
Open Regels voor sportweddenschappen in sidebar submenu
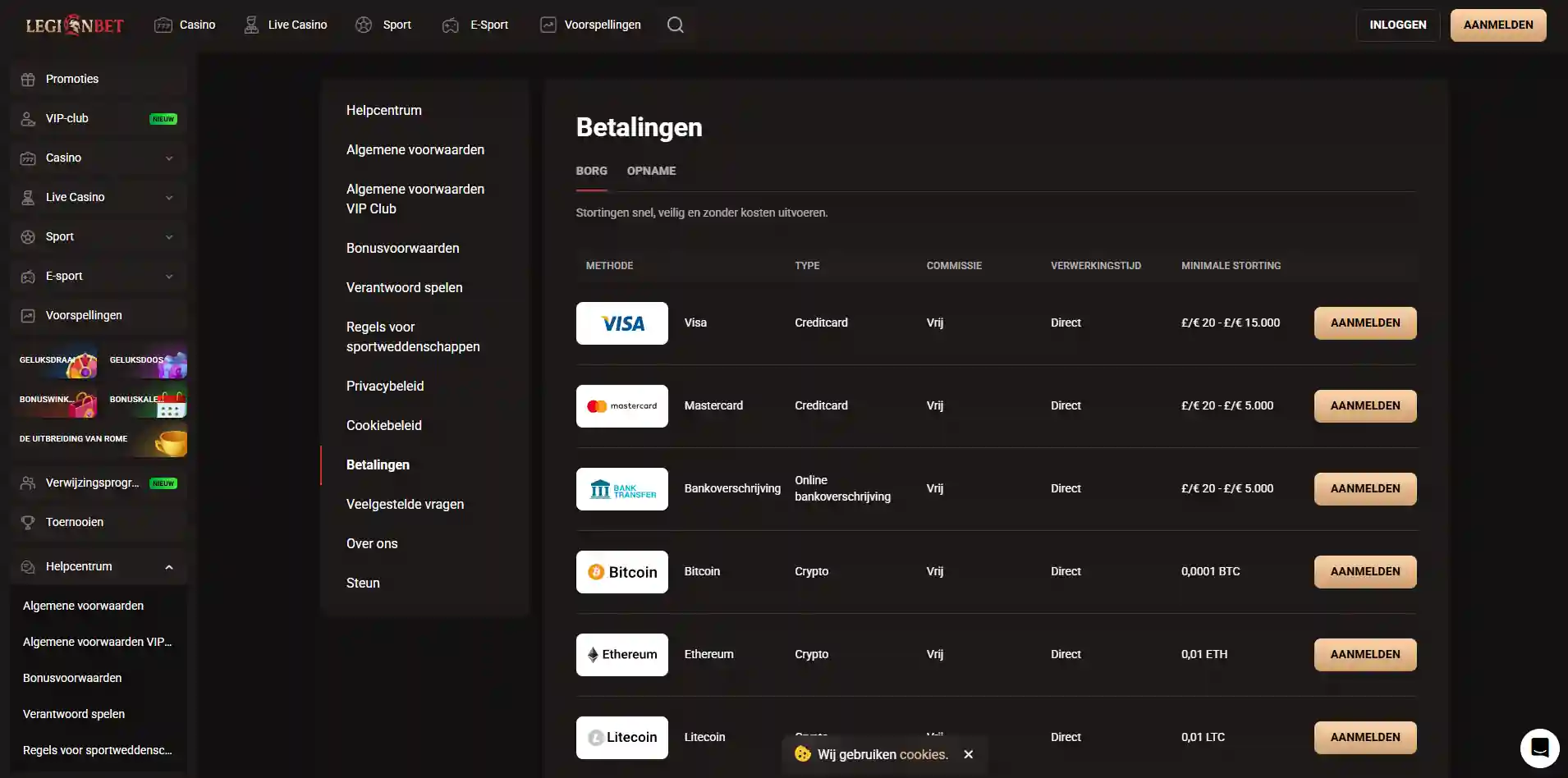pos(98,750)
